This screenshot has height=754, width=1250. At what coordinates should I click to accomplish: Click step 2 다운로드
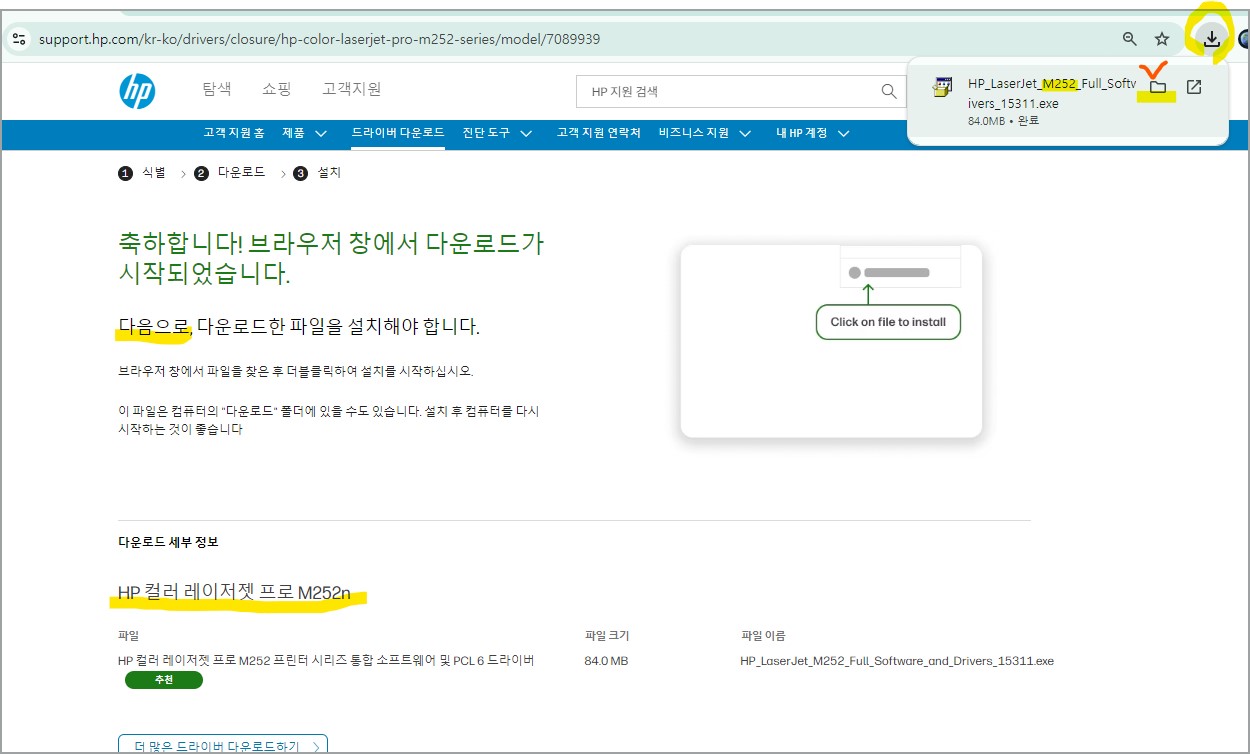(230, 173)
